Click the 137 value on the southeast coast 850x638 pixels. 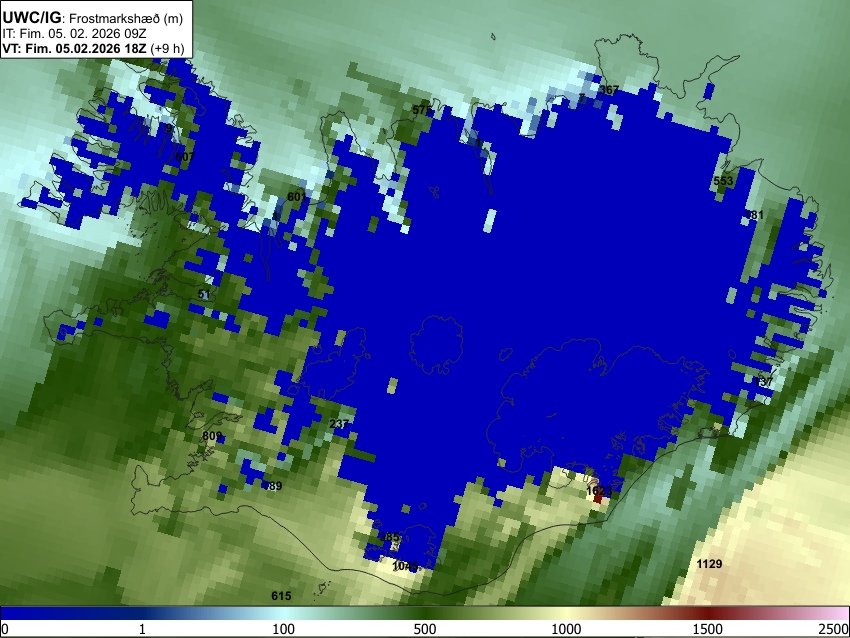click(764, 382)
